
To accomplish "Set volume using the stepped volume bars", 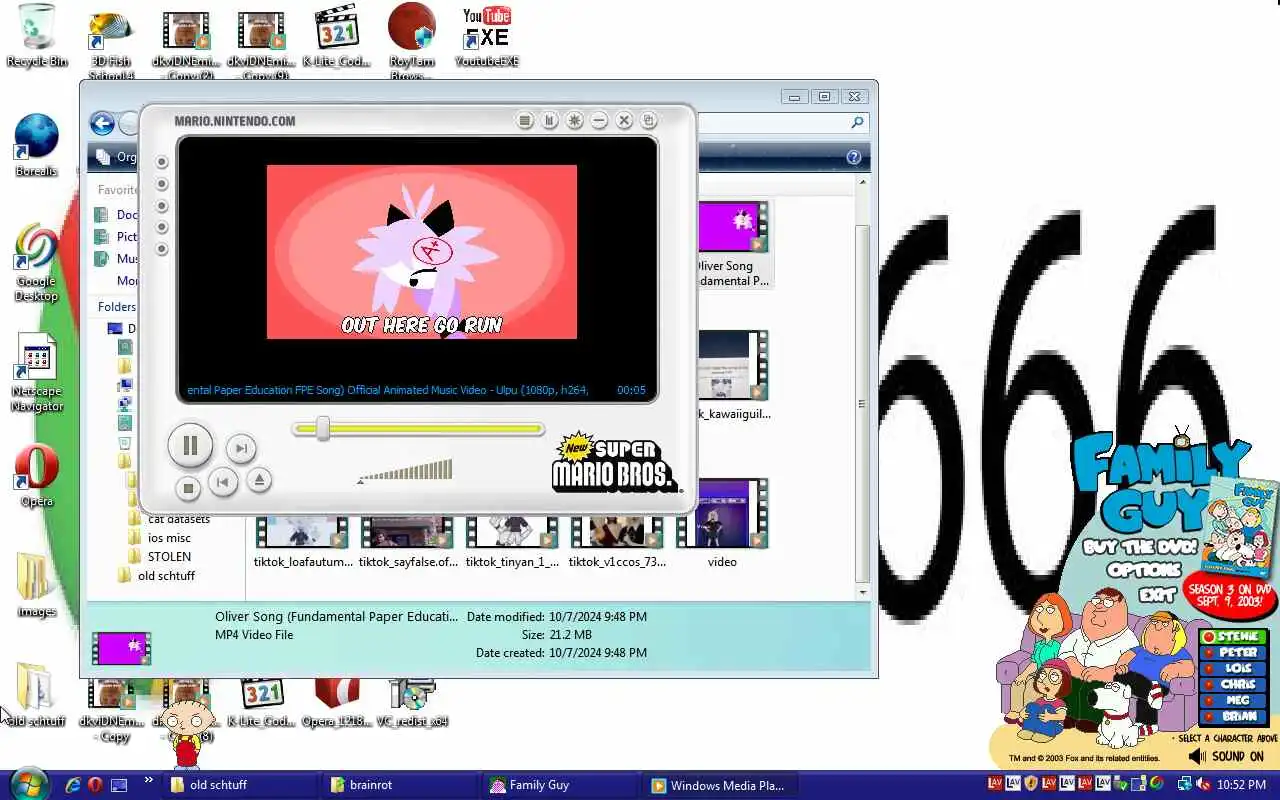I will coord(405,470).
